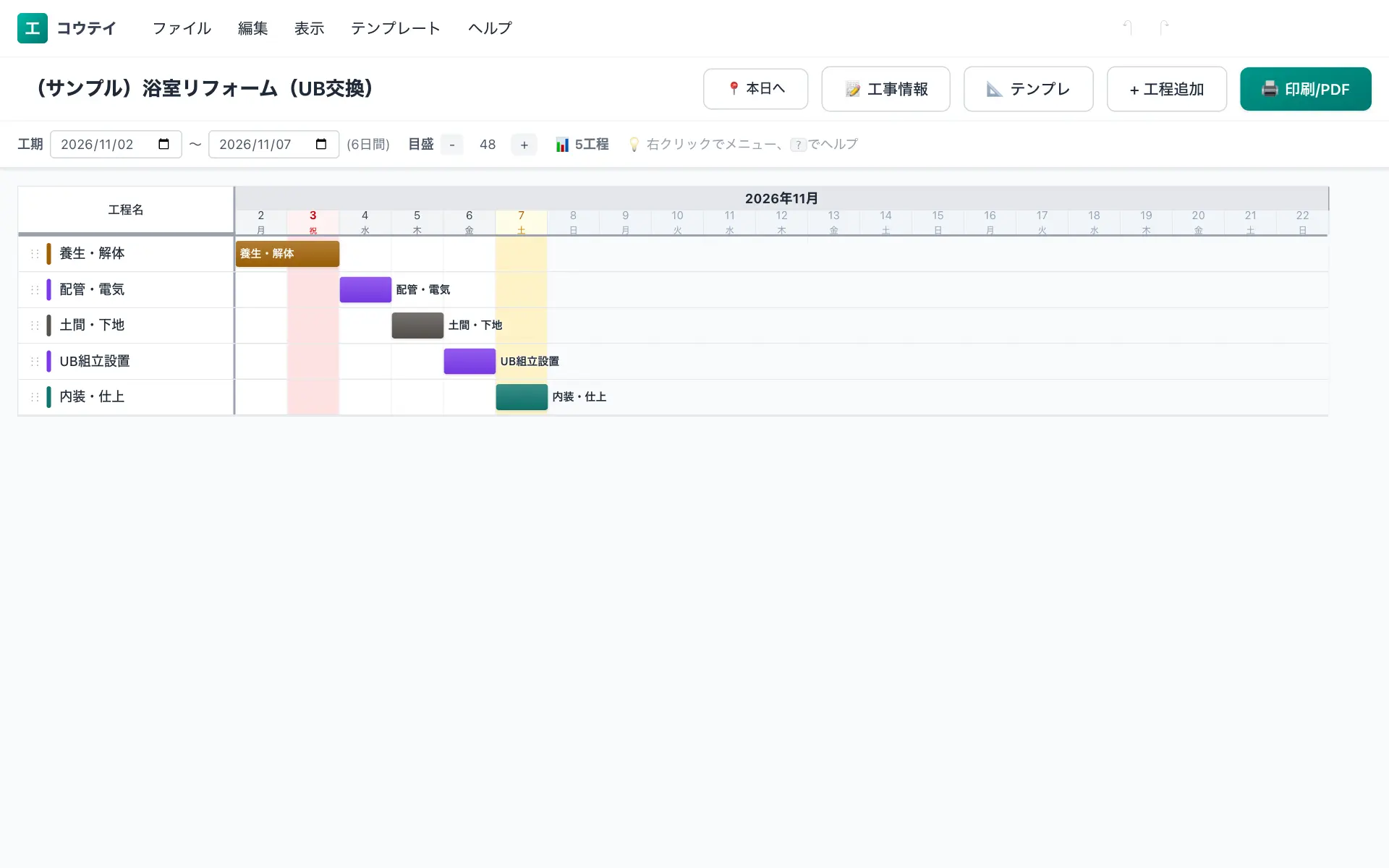1389x868 pixels.
Task: Click the lightbulb hint icon
Action: coord(634,145)
